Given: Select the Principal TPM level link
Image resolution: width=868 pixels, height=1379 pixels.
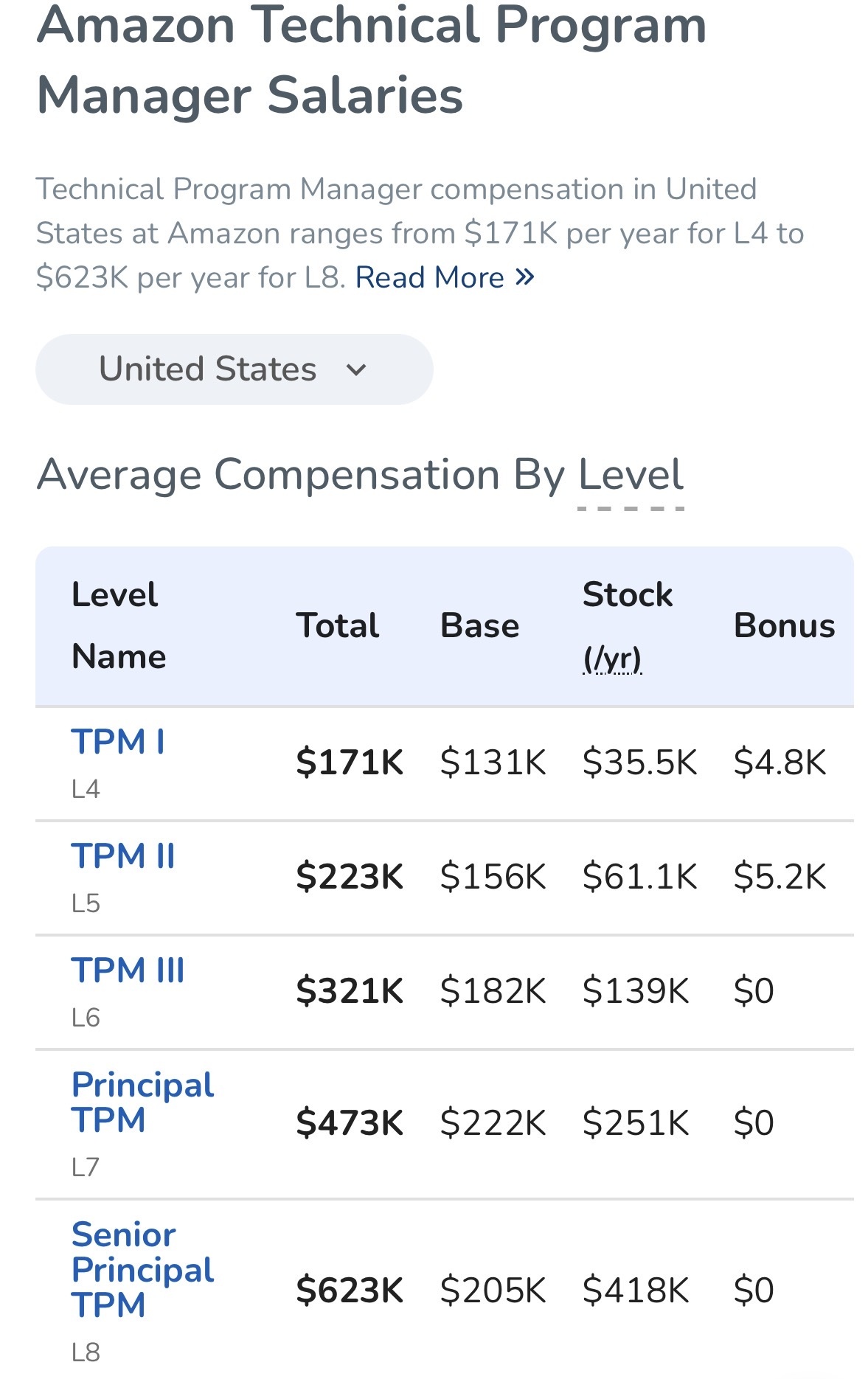Looking at the screenshot, I should coord(142,1102).
